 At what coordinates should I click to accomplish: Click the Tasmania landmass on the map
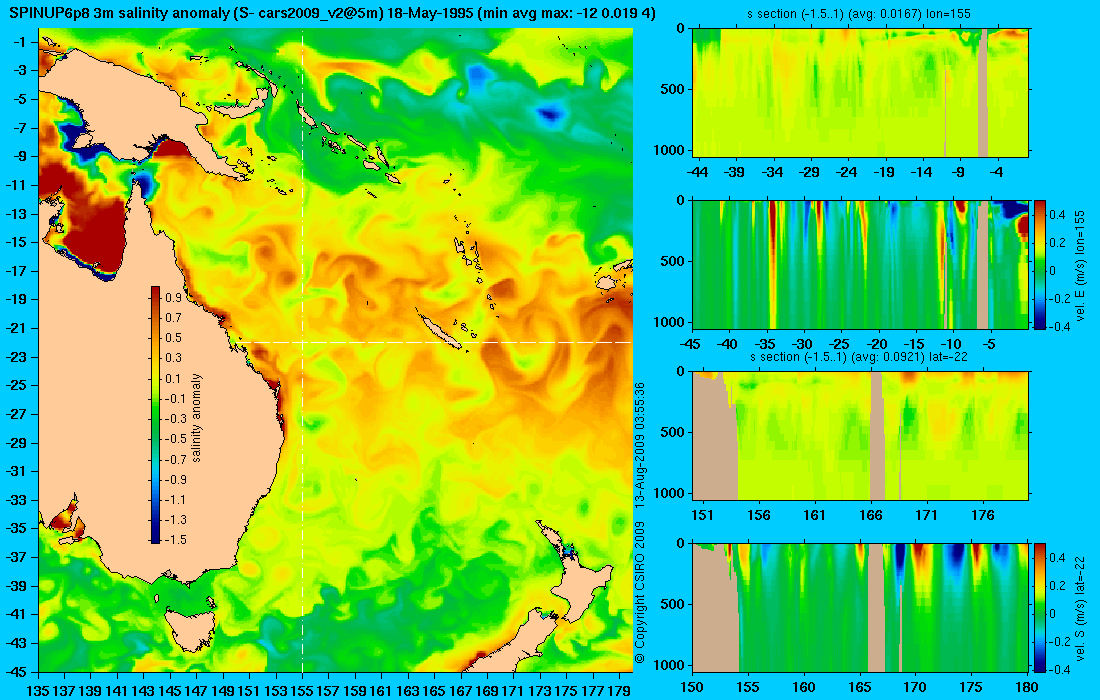192,630
